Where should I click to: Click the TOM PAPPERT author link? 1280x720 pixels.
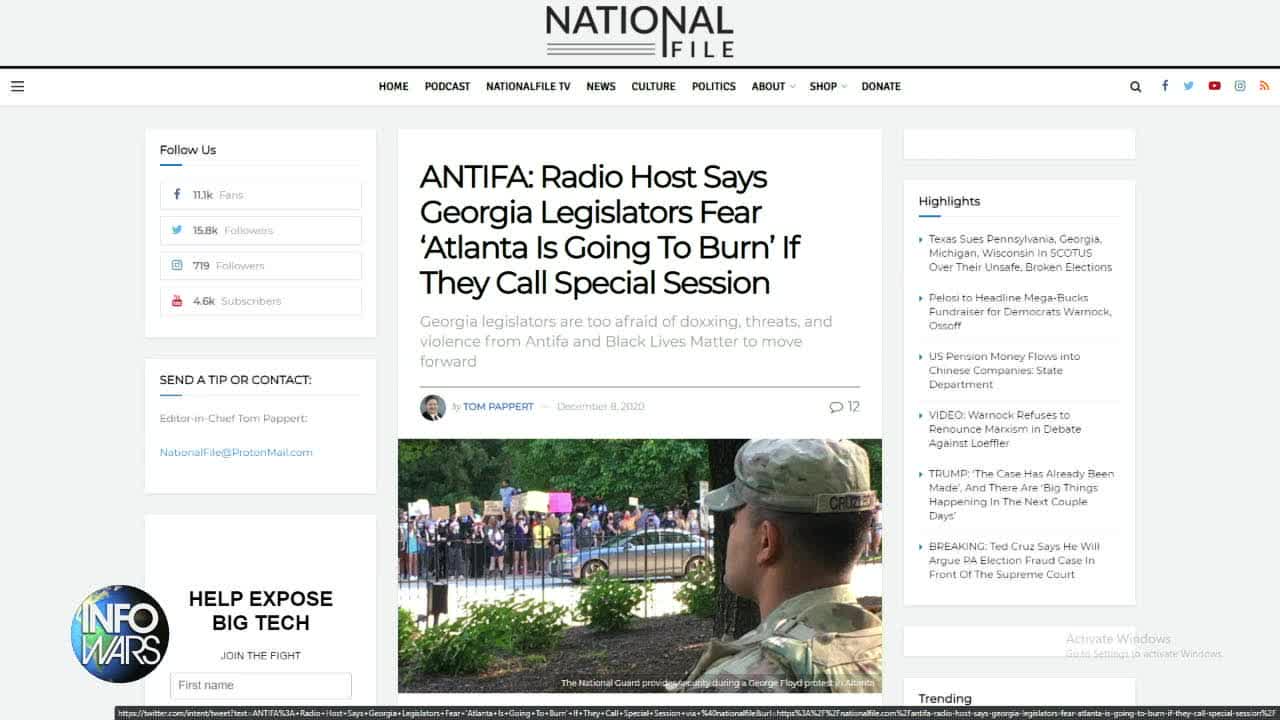[498, 407]
